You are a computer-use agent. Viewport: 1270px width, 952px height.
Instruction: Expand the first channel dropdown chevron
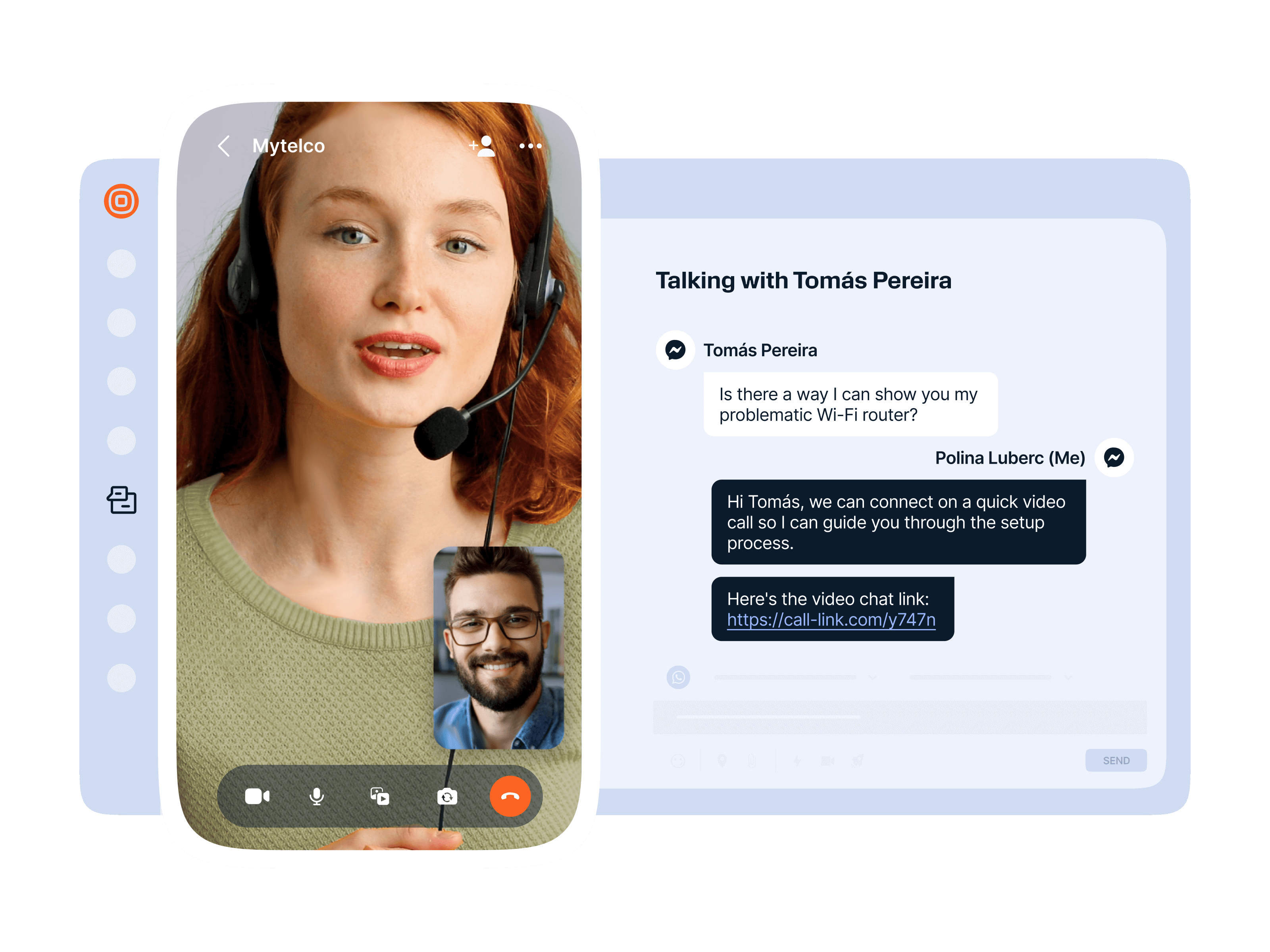(x=873, y=678)
